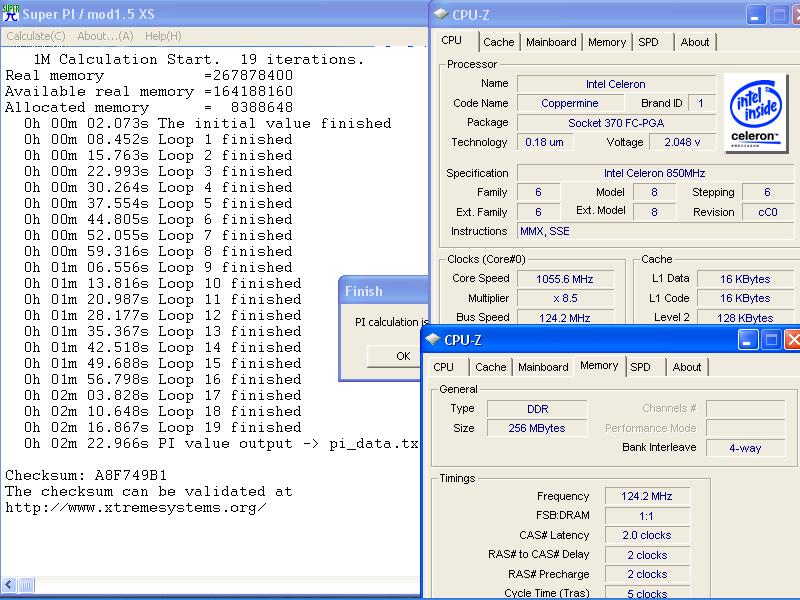The width and height of the screenshot is (800, 600).
Task: Click the Bus Speed value '124.2 MHz'
Action: (565, 318)
